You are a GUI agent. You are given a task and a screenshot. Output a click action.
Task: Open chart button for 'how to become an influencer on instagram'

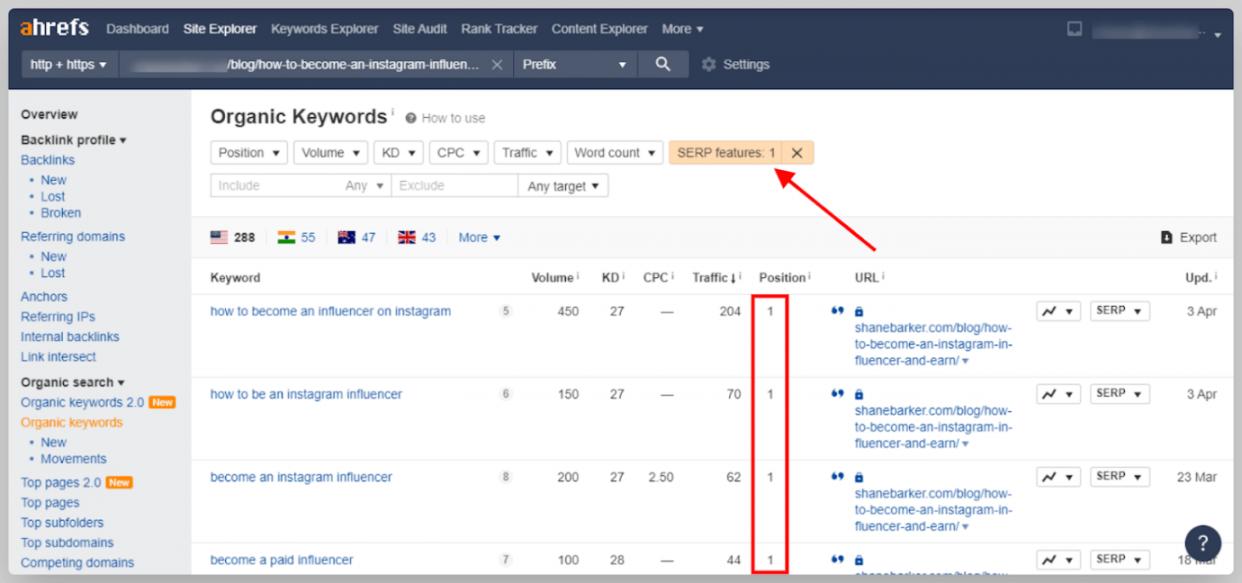1059,312
